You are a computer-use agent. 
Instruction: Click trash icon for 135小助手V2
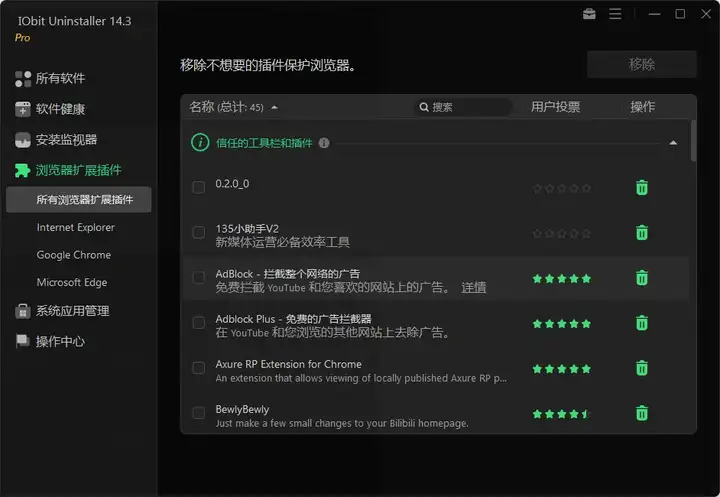[x=642, y=232]
